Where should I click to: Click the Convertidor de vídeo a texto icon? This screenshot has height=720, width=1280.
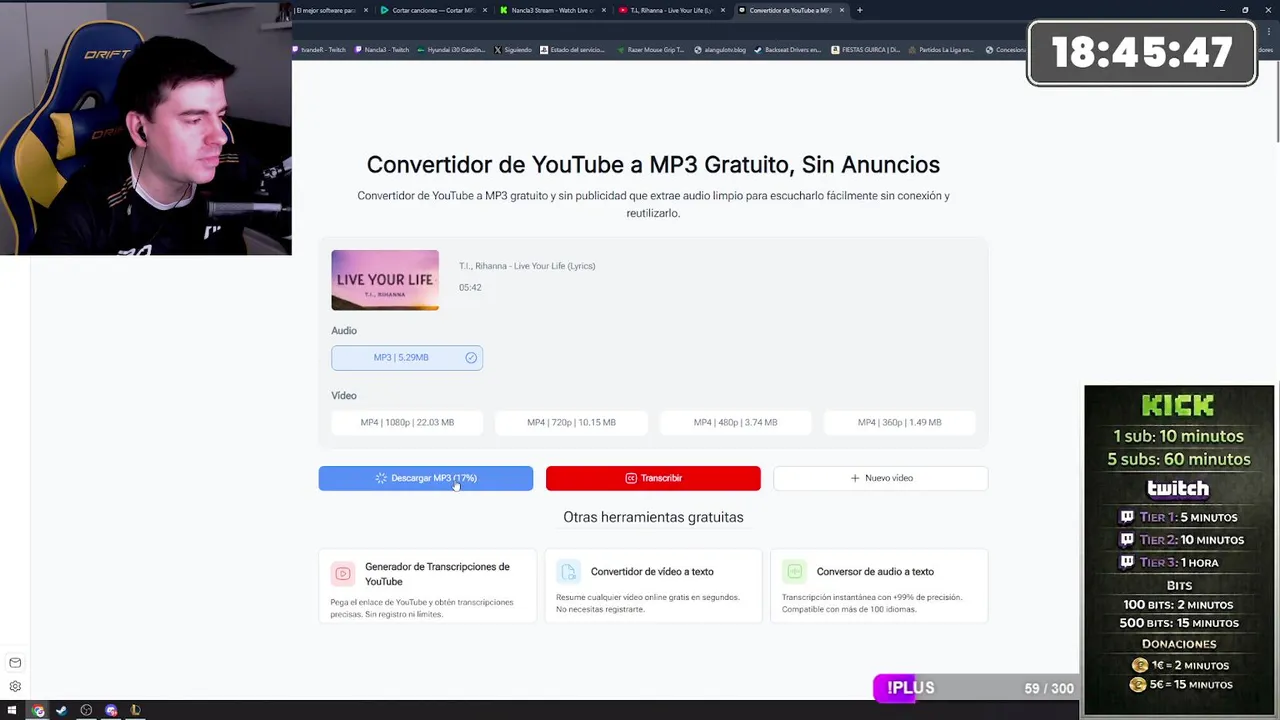(x=569, y=571)
